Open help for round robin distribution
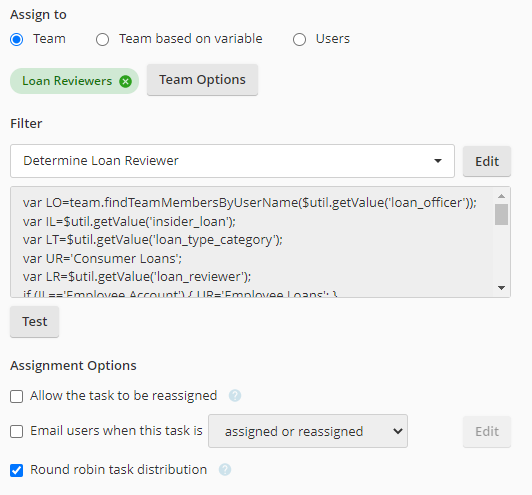The width and height of the screenshot is (532, 495). pyautogui.click(x=225, y=470)
